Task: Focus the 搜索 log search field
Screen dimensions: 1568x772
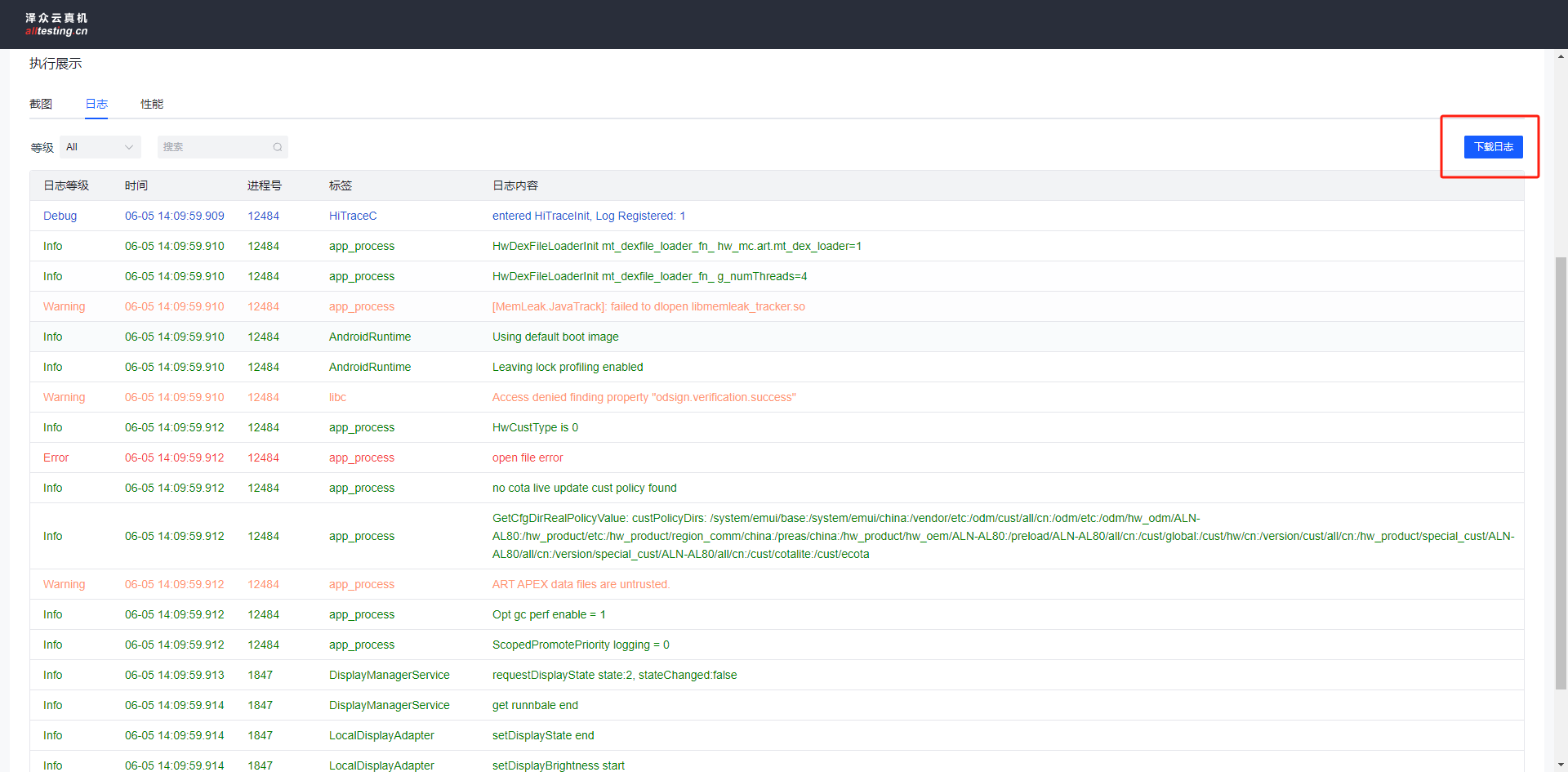Action: (214, 147)
